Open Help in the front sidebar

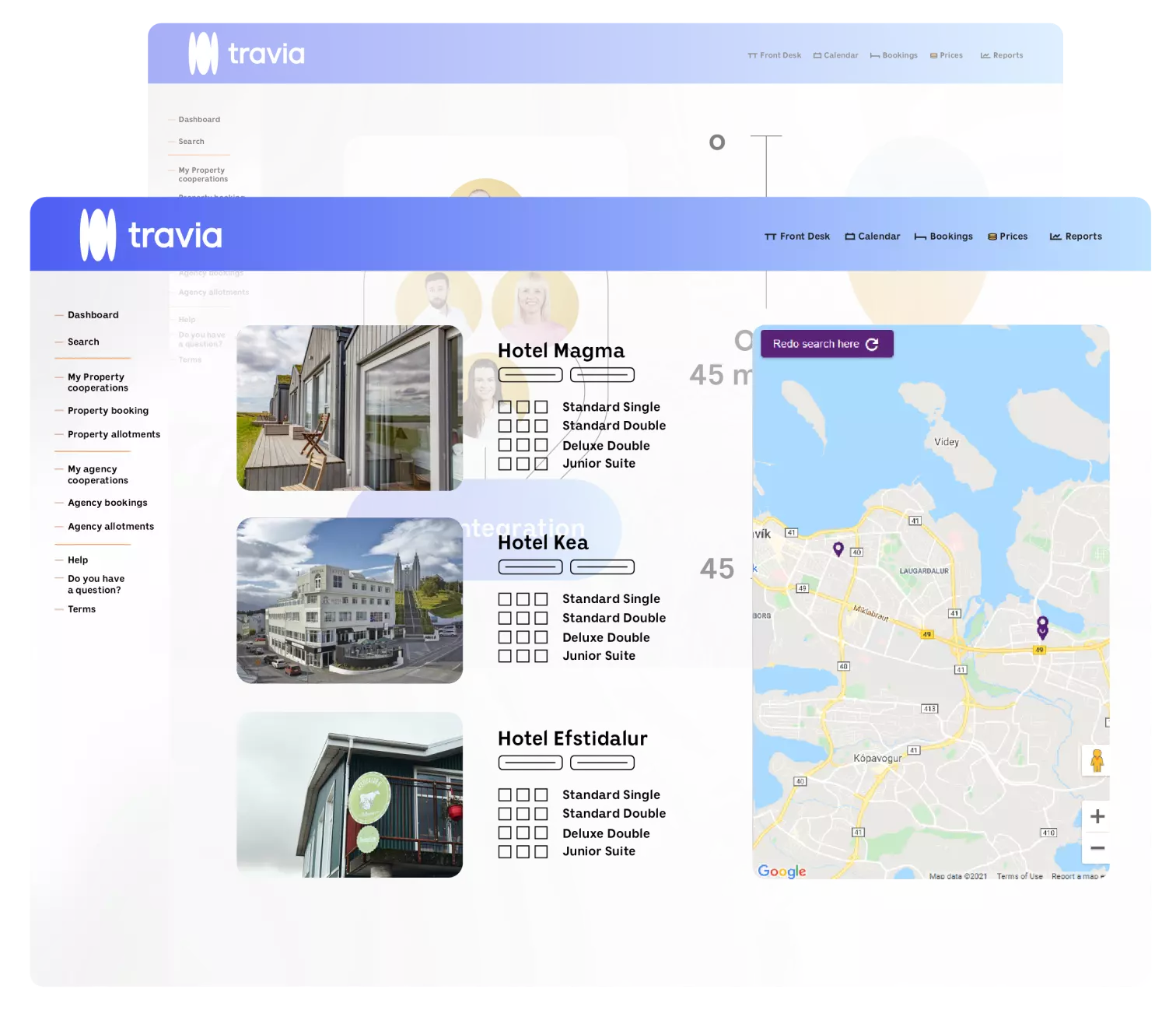click(78, 560)
